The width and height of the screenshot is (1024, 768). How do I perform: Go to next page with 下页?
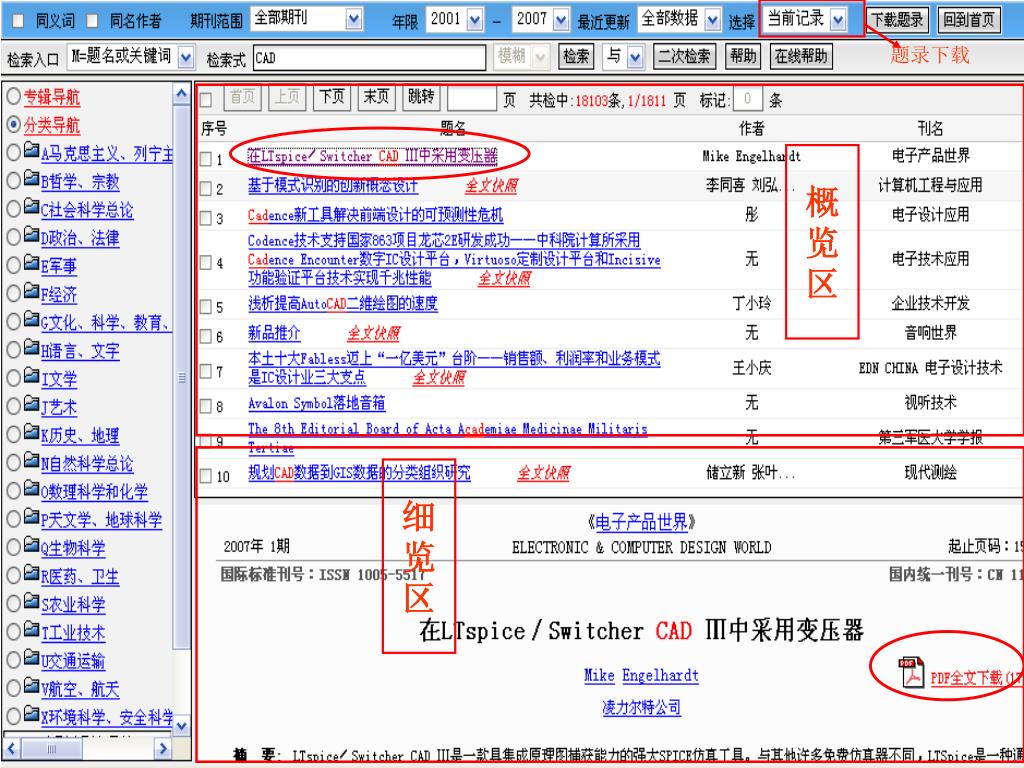(x=332, y=98)
